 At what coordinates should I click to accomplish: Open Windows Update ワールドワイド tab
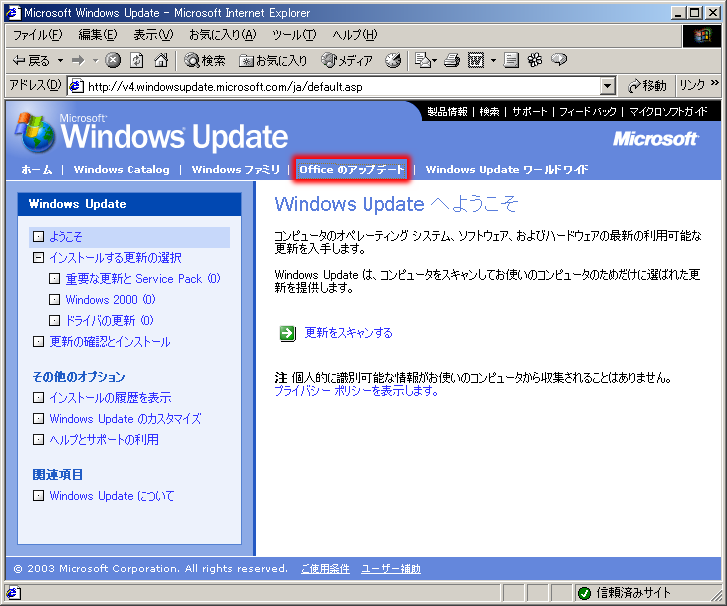507,170
